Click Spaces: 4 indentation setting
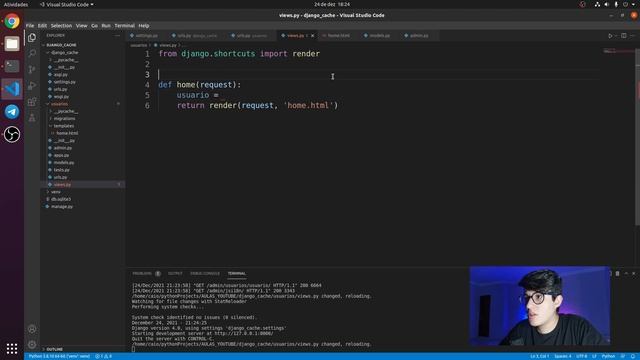The image size is (640, 360). coord(562,356)
